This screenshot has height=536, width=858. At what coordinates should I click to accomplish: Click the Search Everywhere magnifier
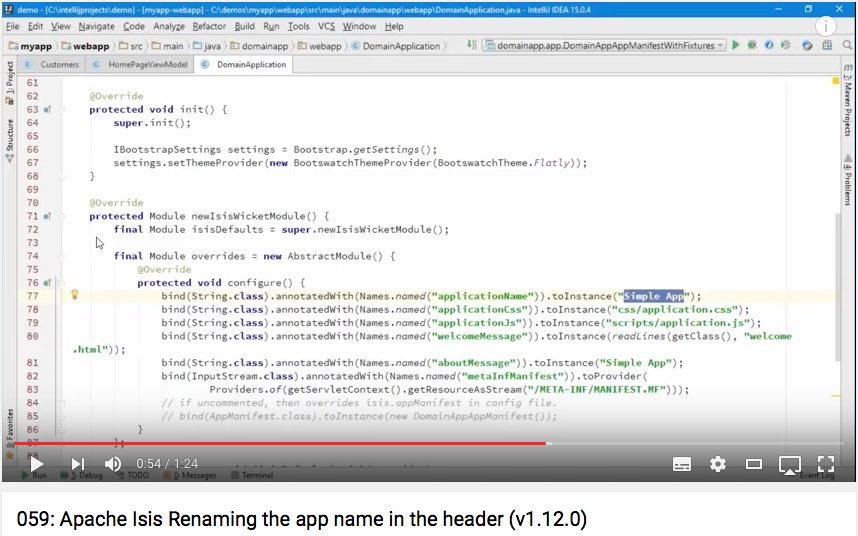tap(847, 45)
